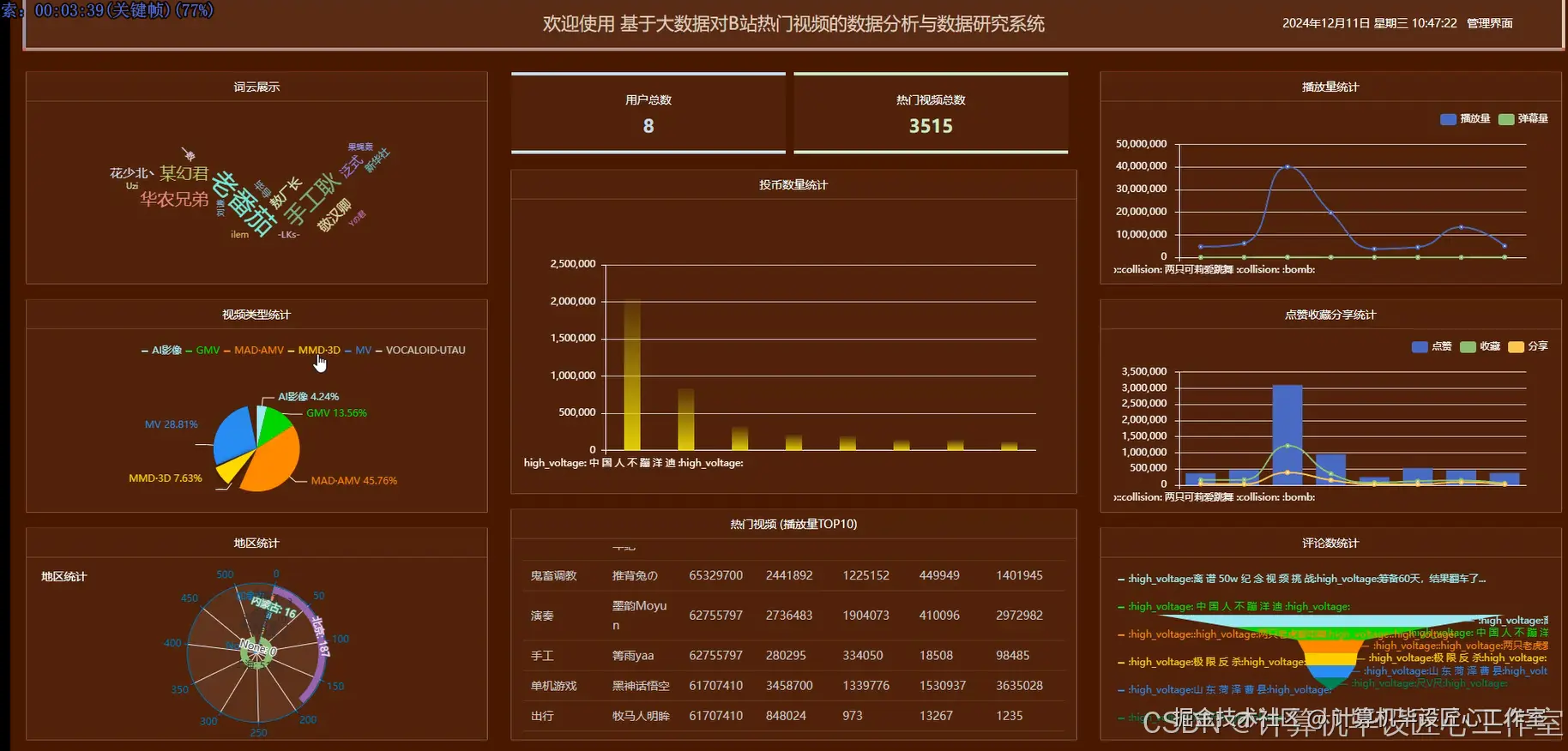The height and width of the screenshot is (751, 1568).
Task: Toggle GMV in the pie legend
Action: tap(202, 350)
